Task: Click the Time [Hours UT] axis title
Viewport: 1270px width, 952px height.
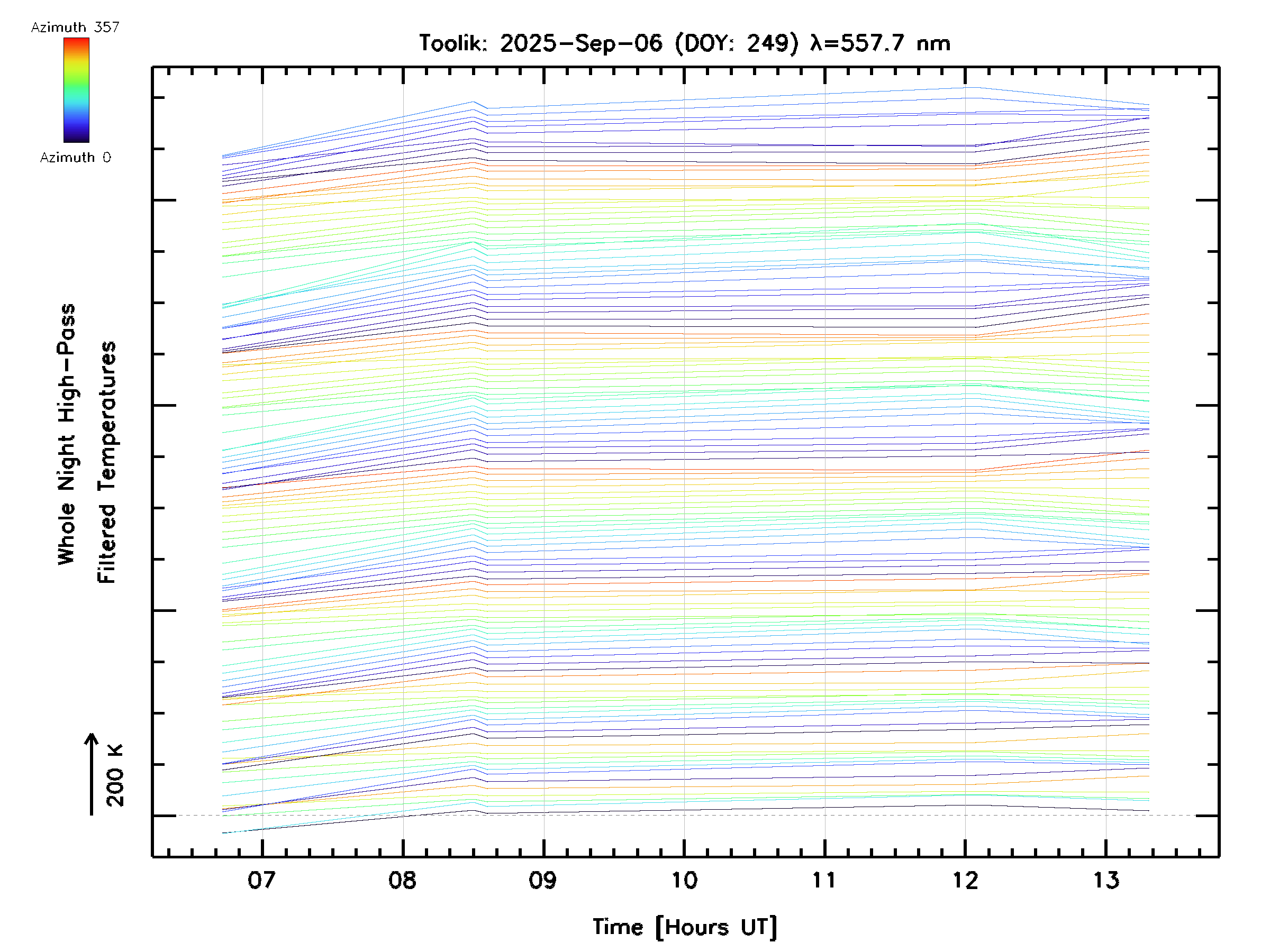Action: coord(684,927)
